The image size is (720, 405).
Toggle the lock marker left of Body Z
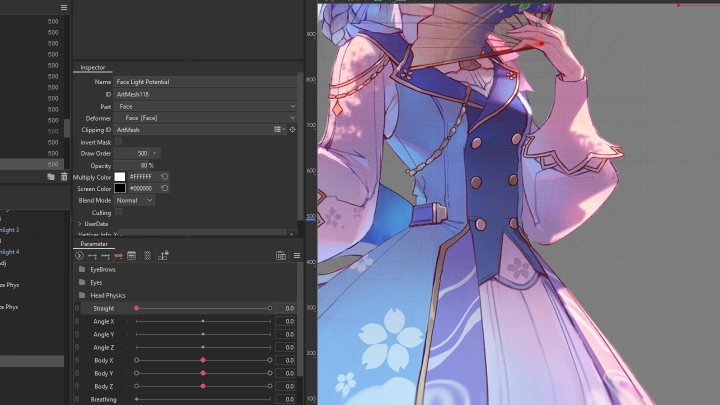coord(77,386)
